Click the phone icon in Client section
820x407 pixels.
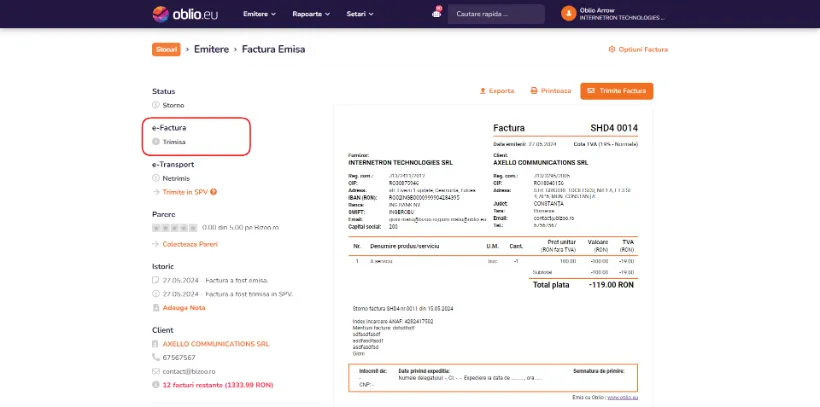155,357
